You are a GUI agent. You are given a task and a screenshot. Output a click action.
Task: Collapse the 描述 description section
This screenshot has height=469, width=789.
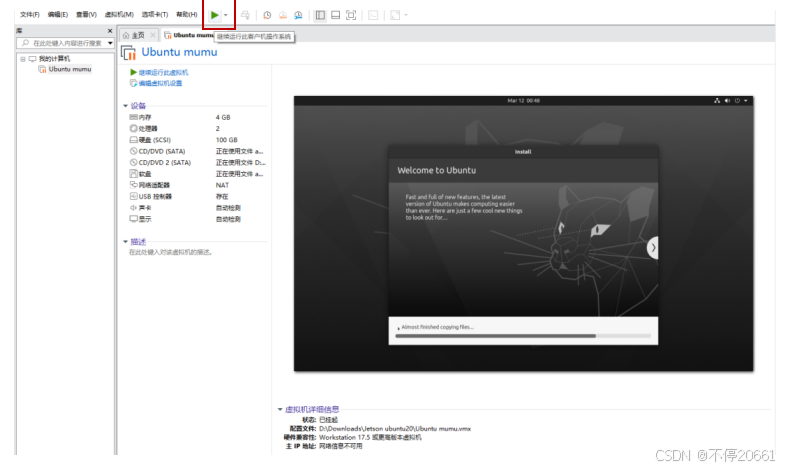point(125,242)
